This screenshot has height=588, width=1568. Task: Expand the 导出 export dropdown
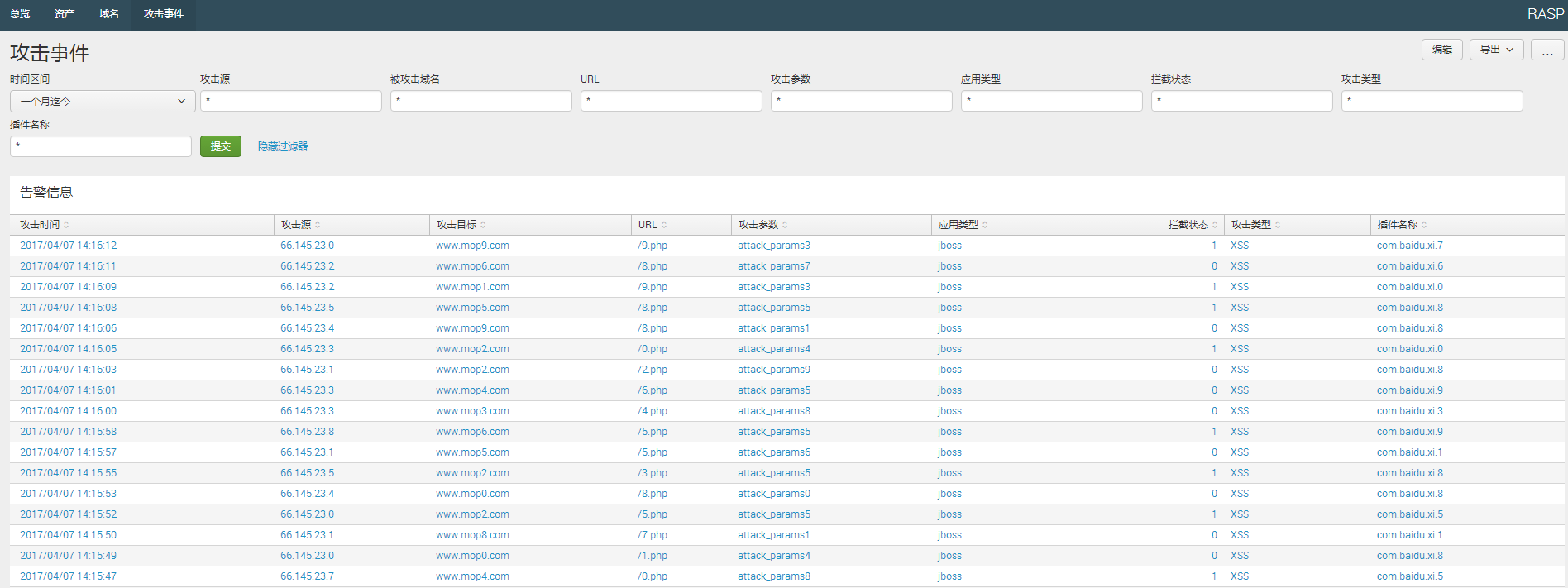pyautogui.click(x=1496, y=50)
